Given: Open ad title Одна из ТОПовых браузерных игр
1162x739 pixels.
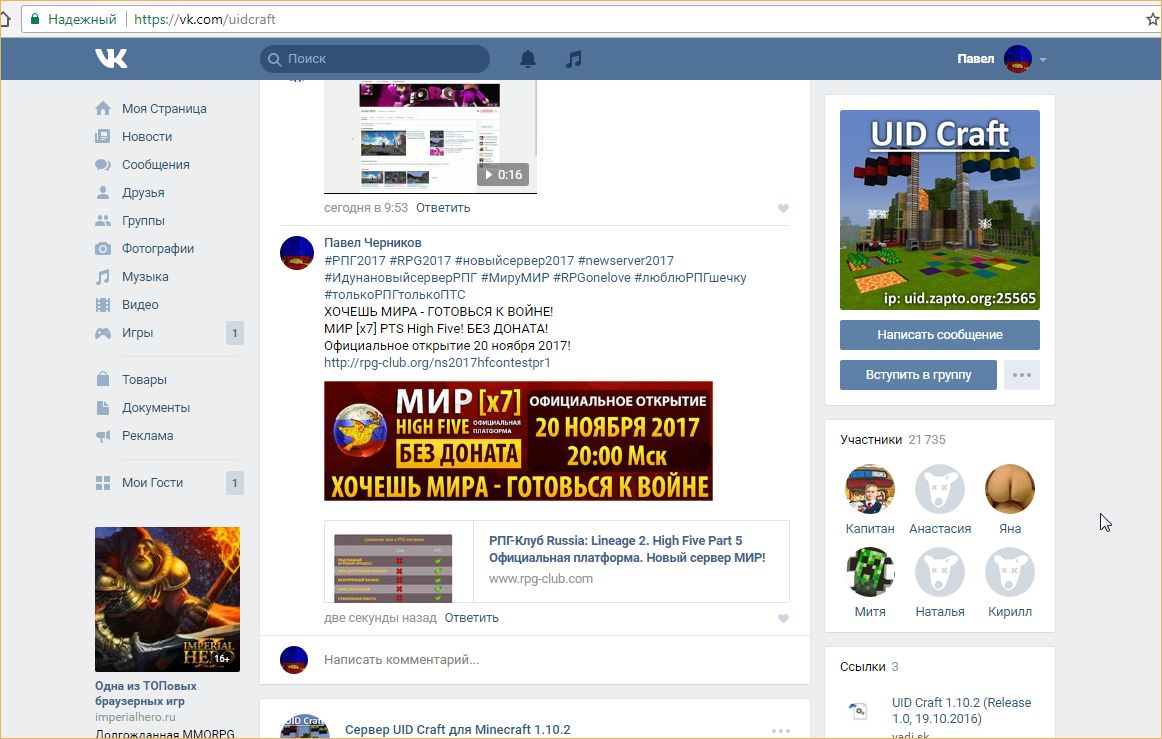Looking at the screenshot, I should point(146,693).
